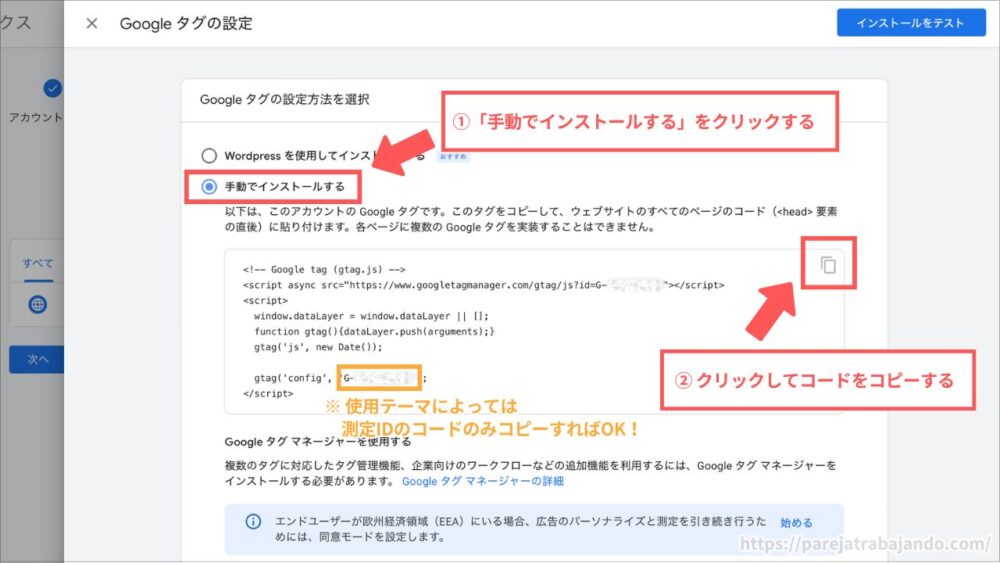This screenshot has width=1000, height=563.
Task: Click the completed アカウント step checkmark
Action: point(53,88)
